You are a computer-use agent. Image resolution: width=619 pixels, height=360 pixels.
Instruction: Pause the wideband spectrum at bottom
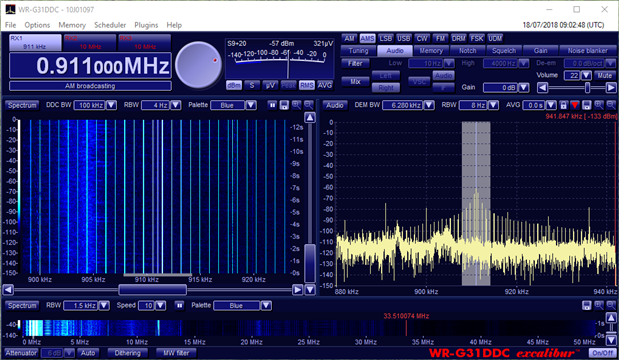(x=179, y=306)
